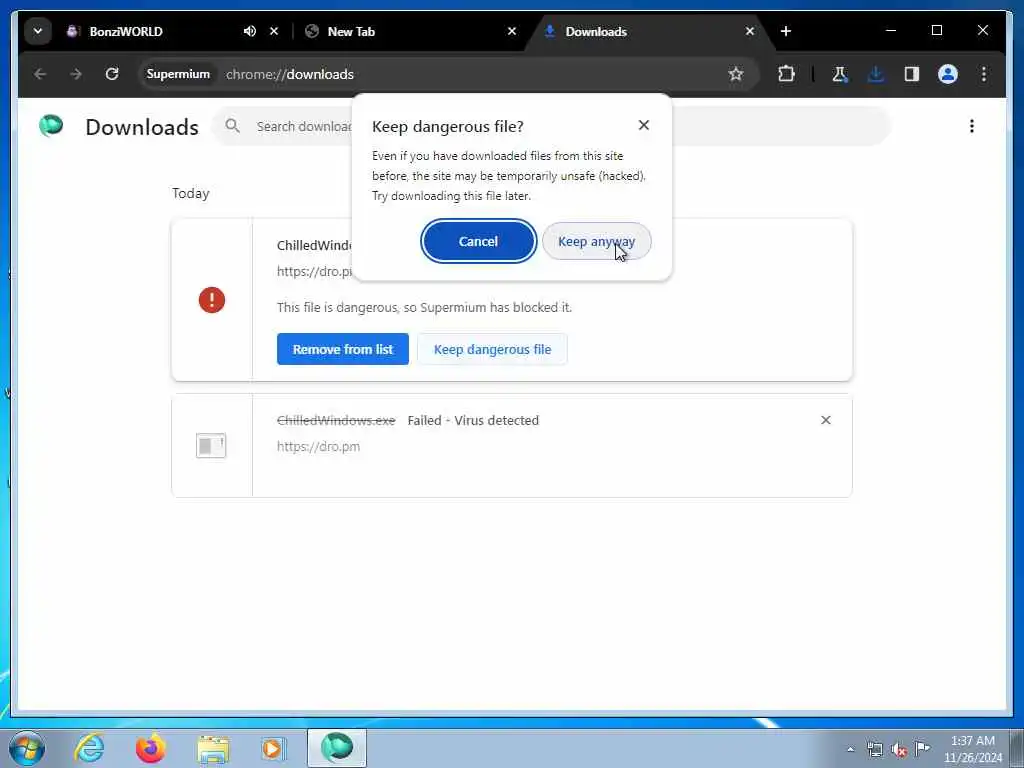This screenshot has height=768, width=1024.
Task: Remove the failed download with X
Action: tap(825, 420)
